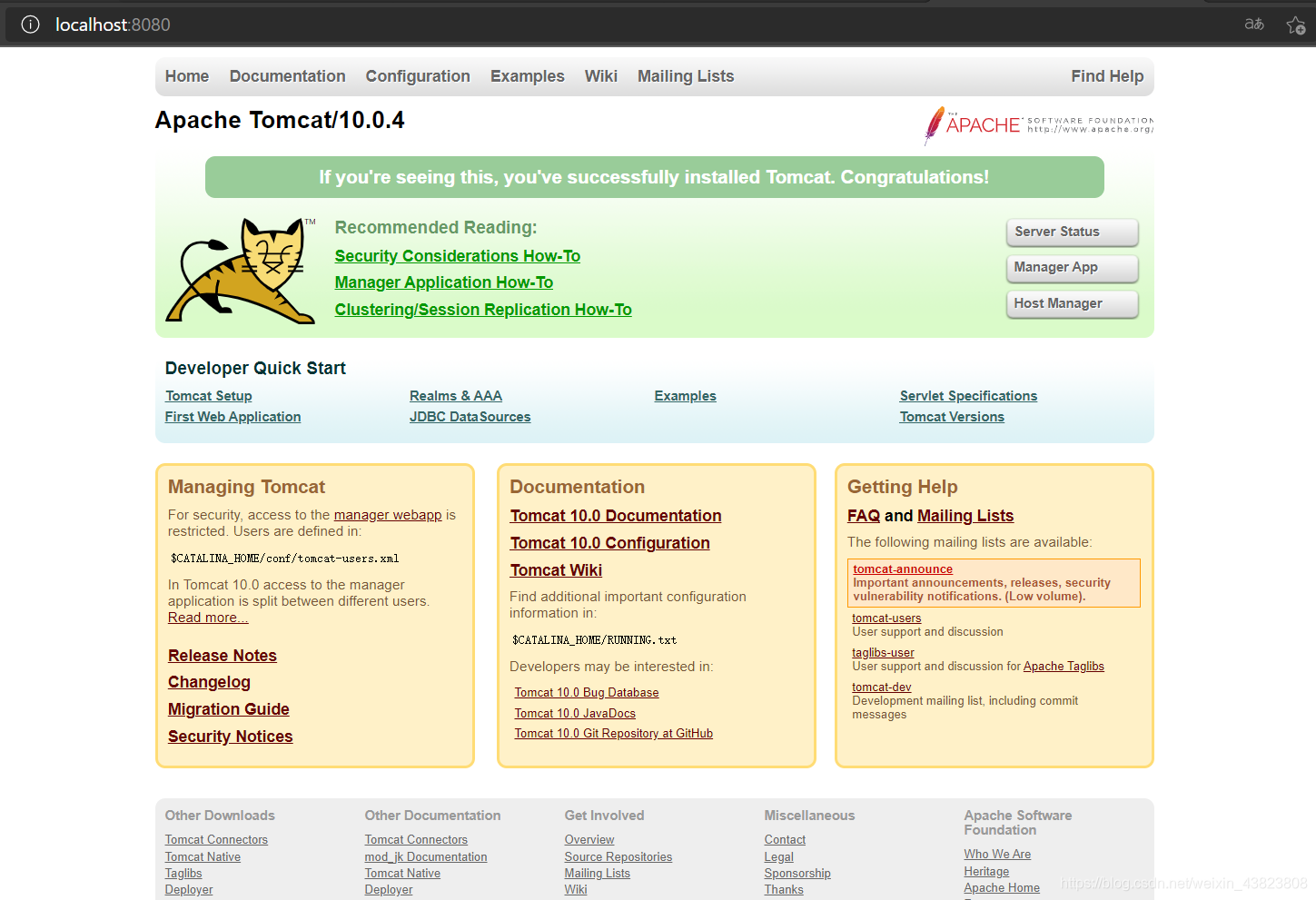Open Security Considerations How-To link
Viewport: 1316px width, 900px height.
pos(458,256)
